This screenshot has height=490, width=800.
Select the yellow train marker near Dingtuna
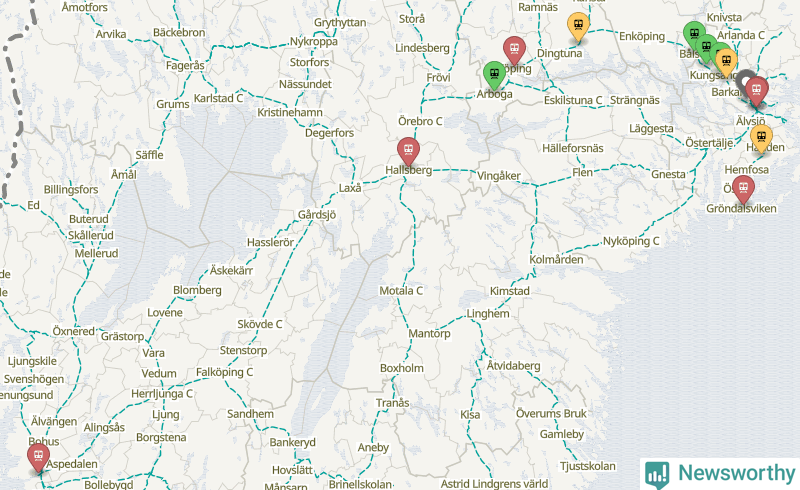click(x=578, y=26)
